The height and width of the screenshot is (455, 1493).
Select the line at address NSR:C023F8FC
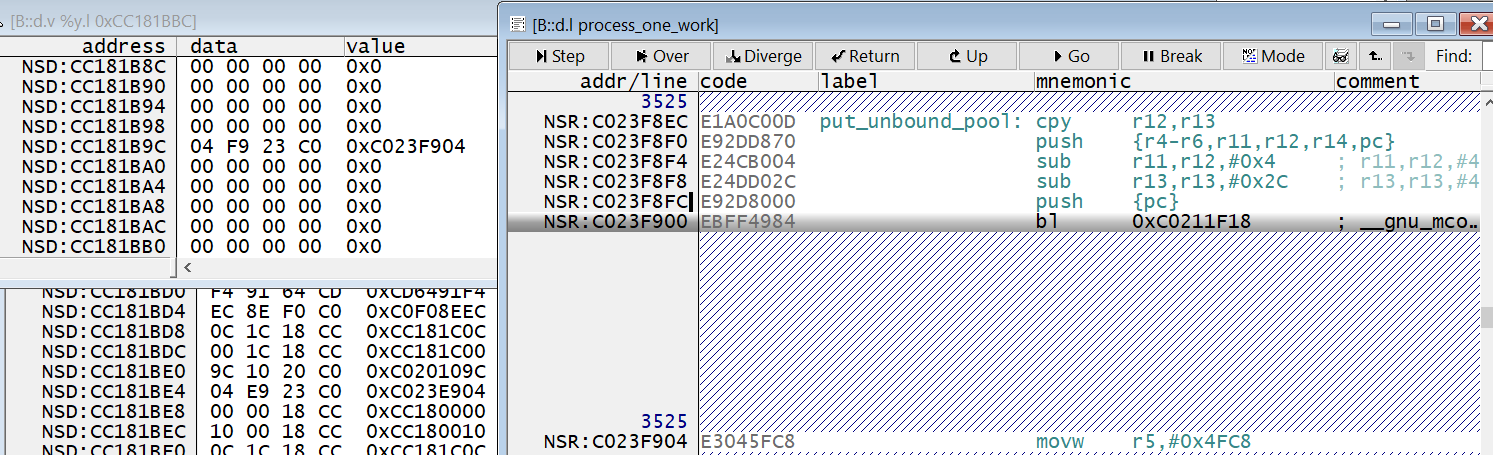tap(994, 201)
